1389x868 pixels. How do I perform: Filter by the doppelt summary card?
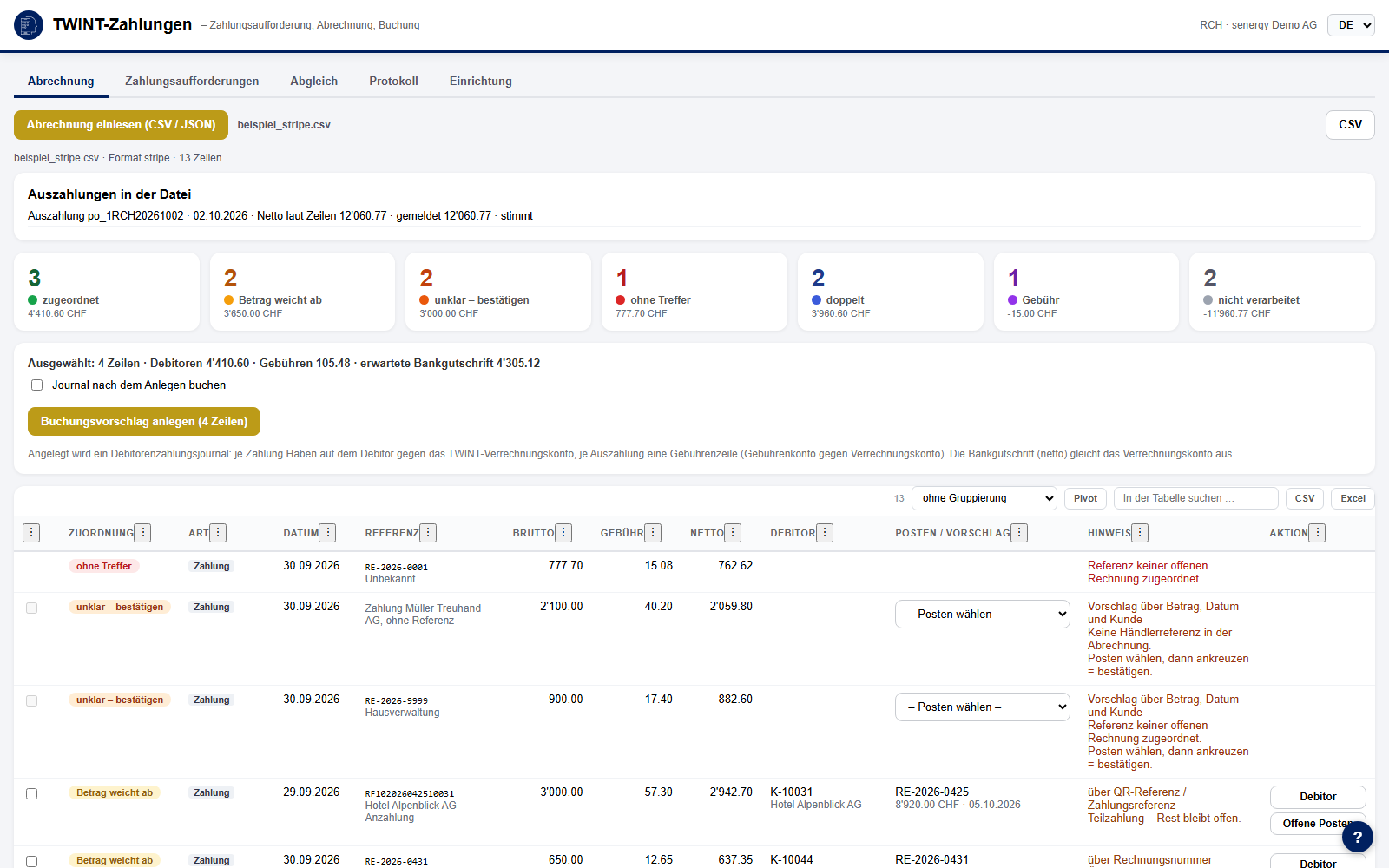[x=891, y=292]
